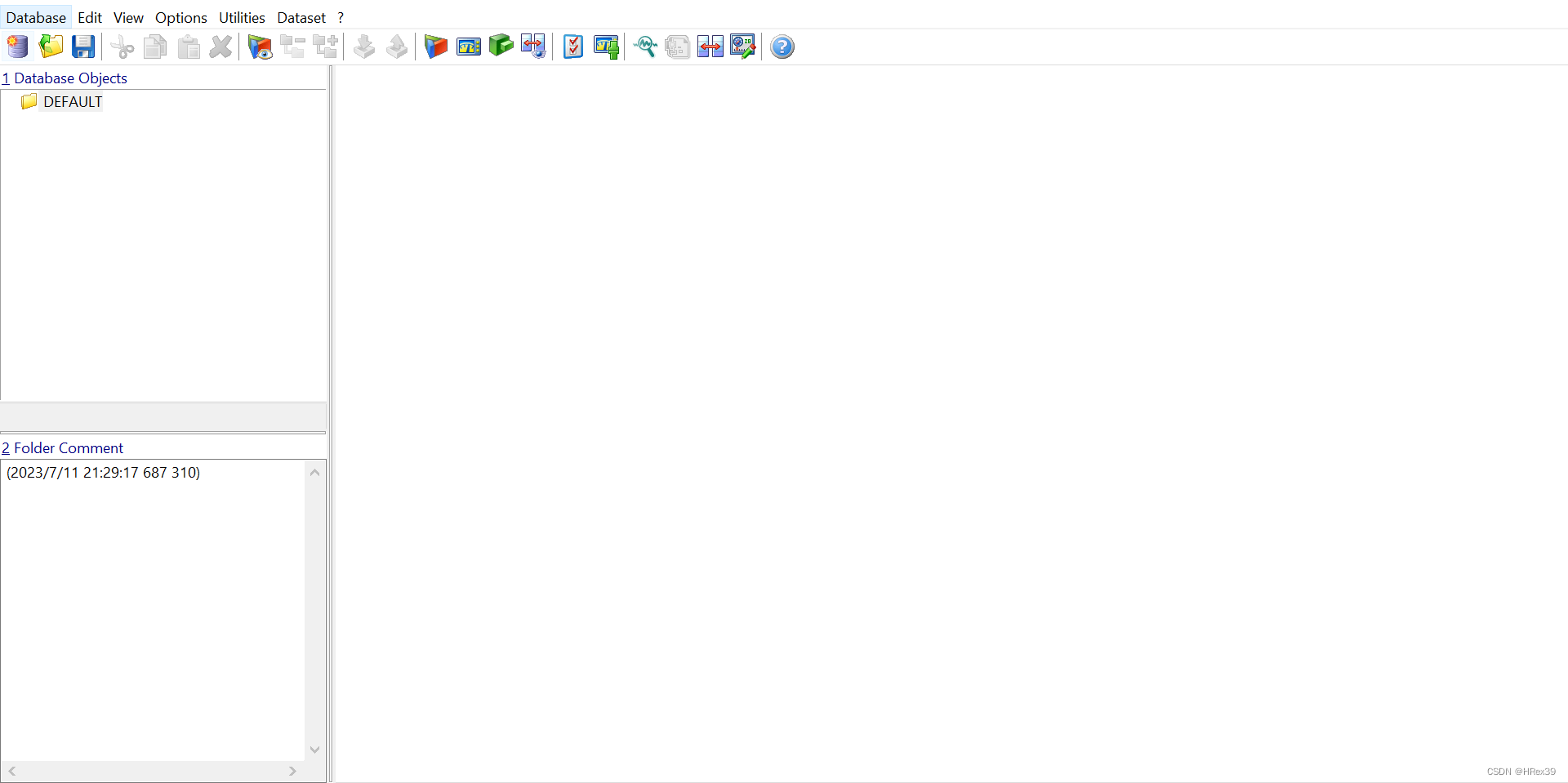Click the collapse tree folders icon
The height and width of the screenshot is (783, 1568).
[292, 47]
